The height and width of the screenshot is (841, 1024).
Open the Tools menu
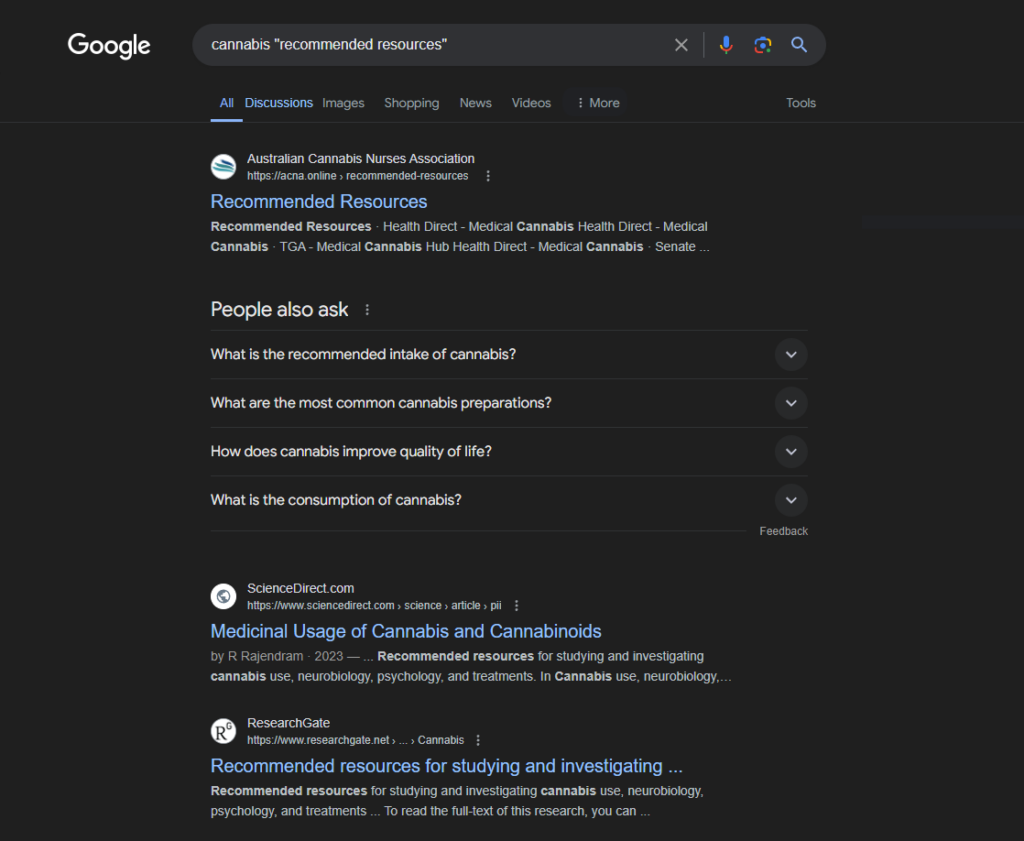tap(800, 102)
